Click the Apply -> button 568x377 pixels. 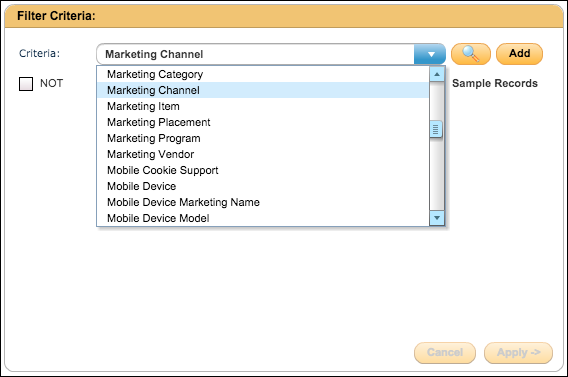(518, 352)
